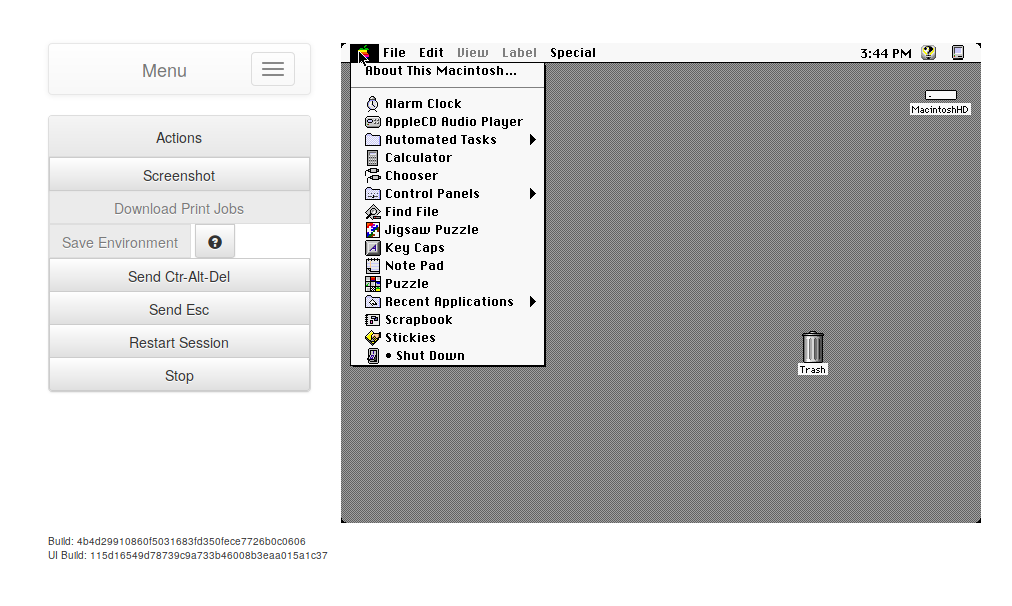Click the Note Pad icon
This screenshot has height=606, width=1012.
point(372,265)
